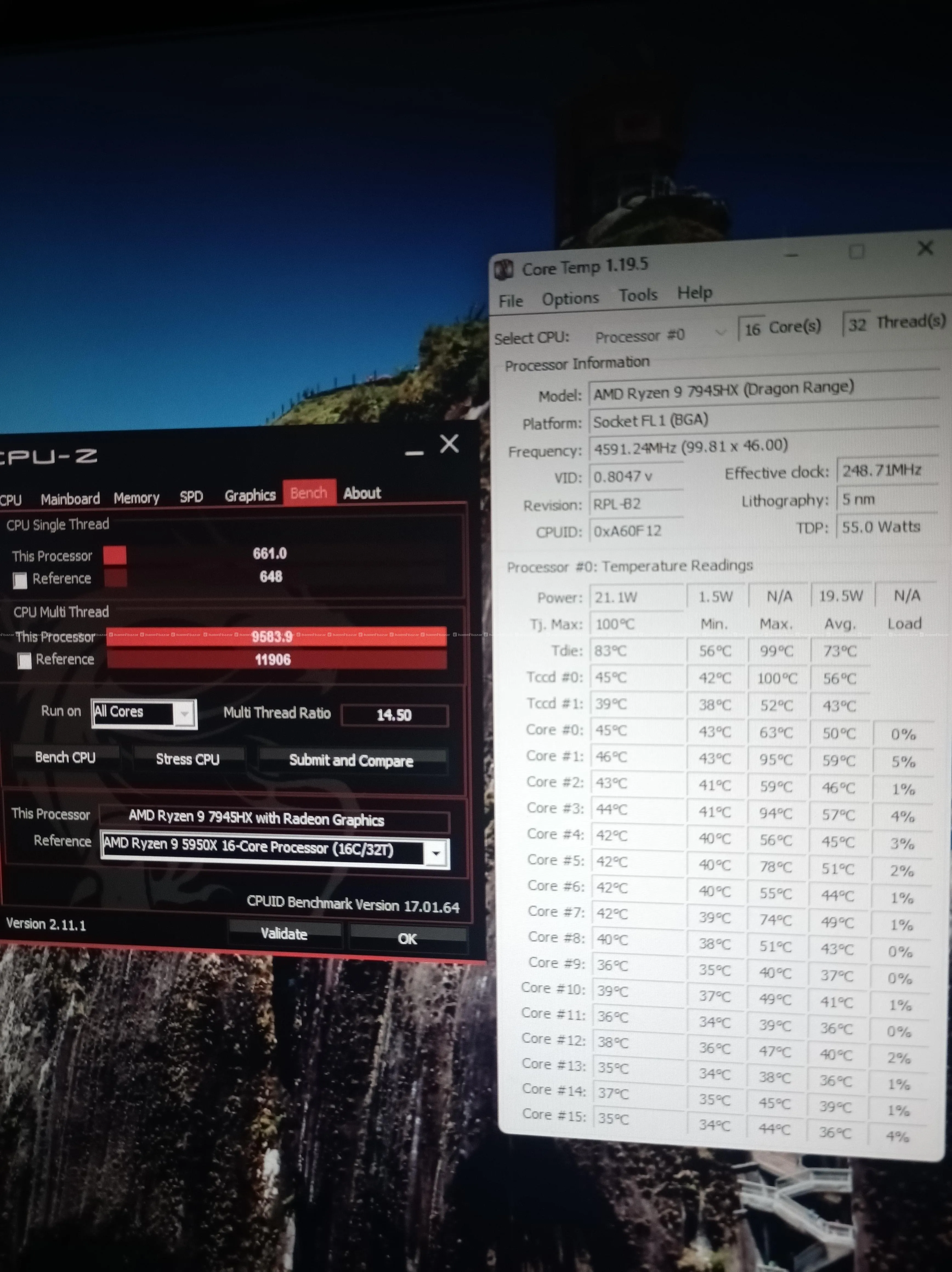Open the Help menu in Core Temp
The image size is (952, 1272).
pos(695,293)
